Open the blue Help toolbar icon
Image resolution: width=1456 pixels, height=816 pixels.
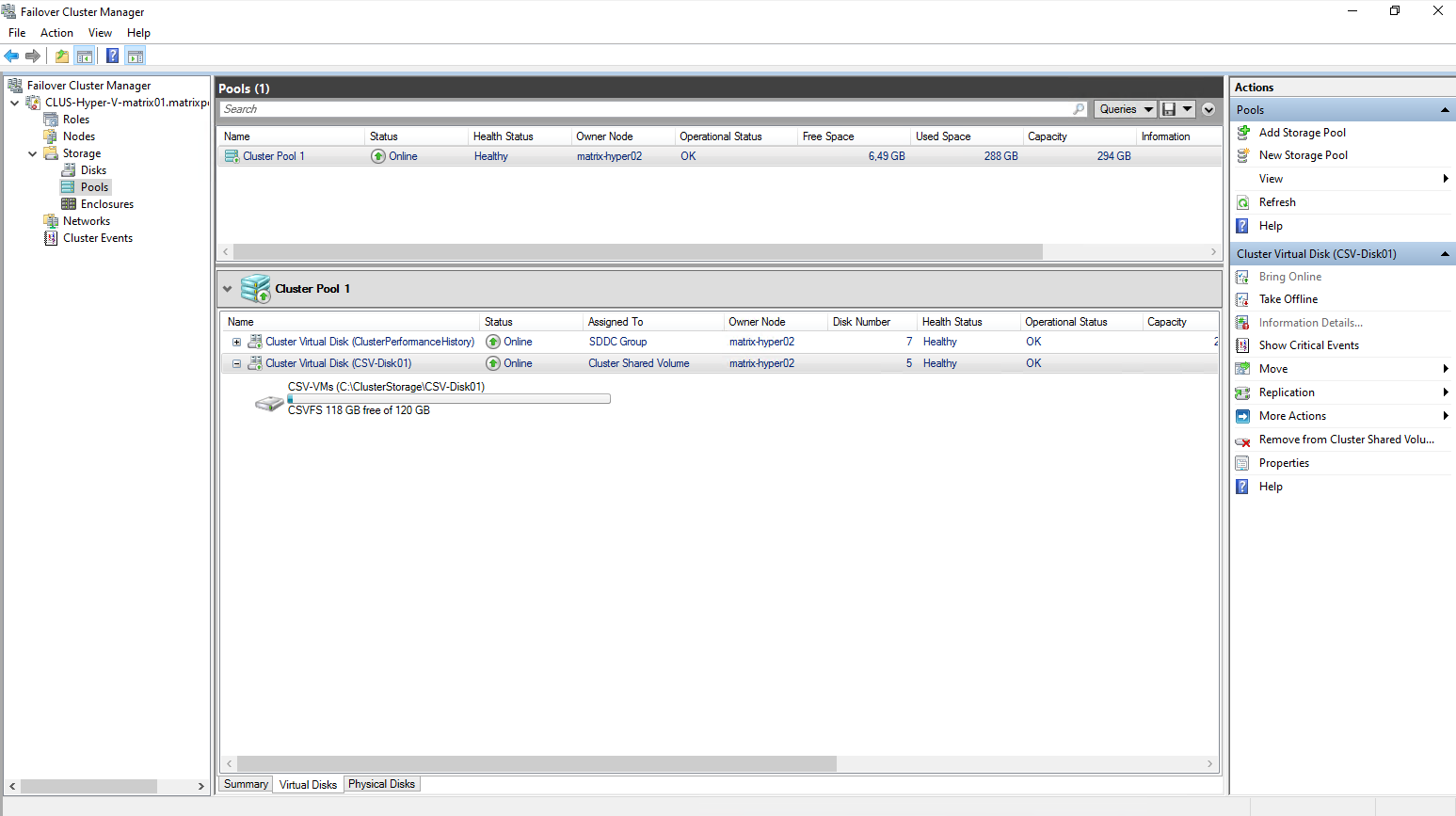tap(113, 56)
